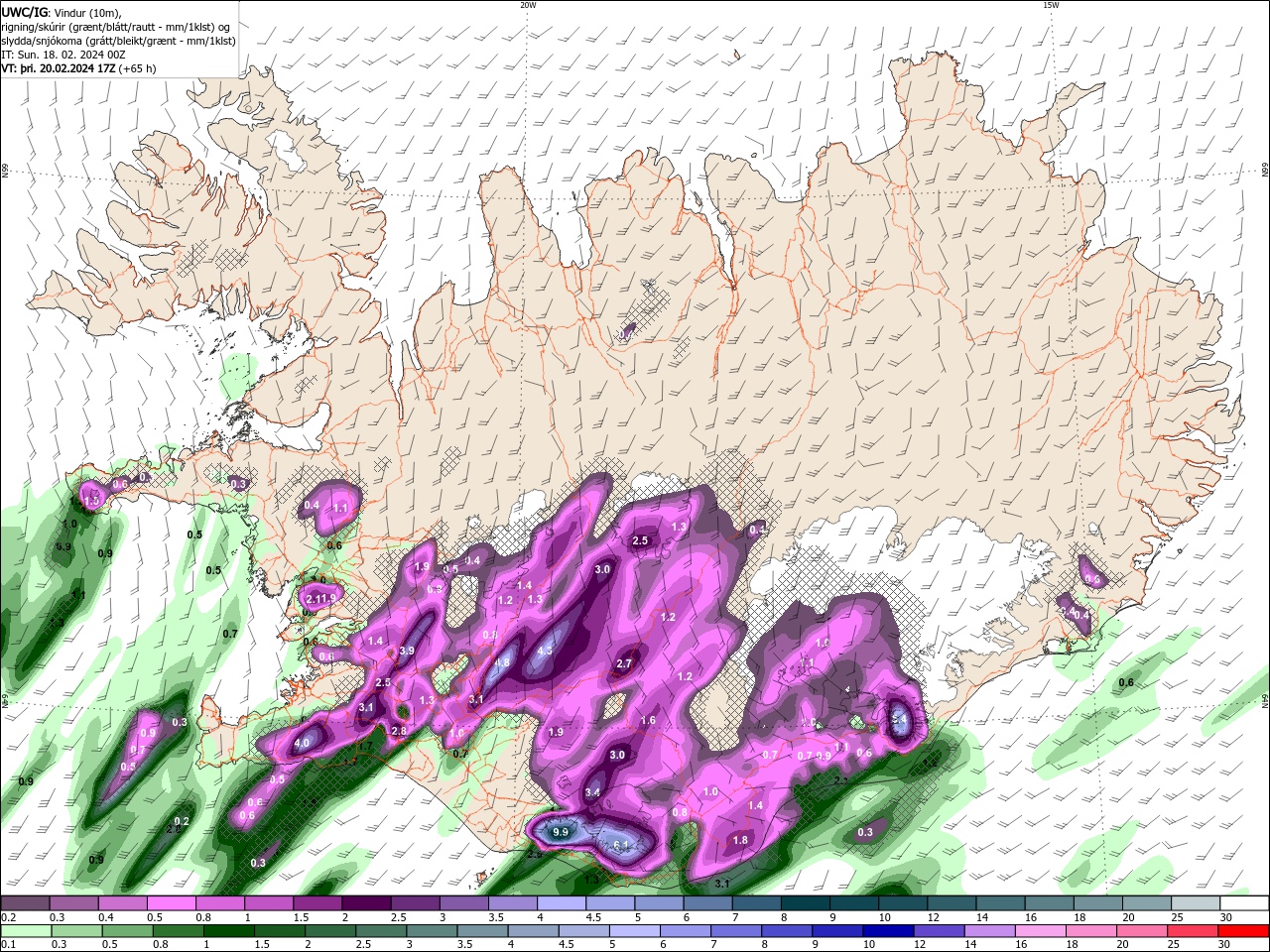
Task: Click the 15W longitude label
Action: [x=1051, y=5]
